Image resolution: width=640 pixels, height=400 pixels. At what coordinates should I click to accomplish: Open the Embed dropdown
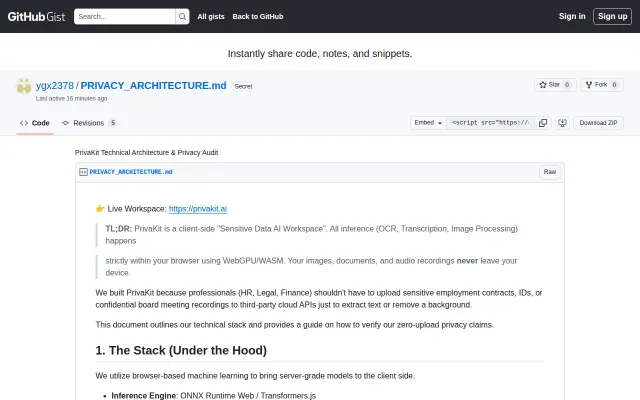(428, 123)
